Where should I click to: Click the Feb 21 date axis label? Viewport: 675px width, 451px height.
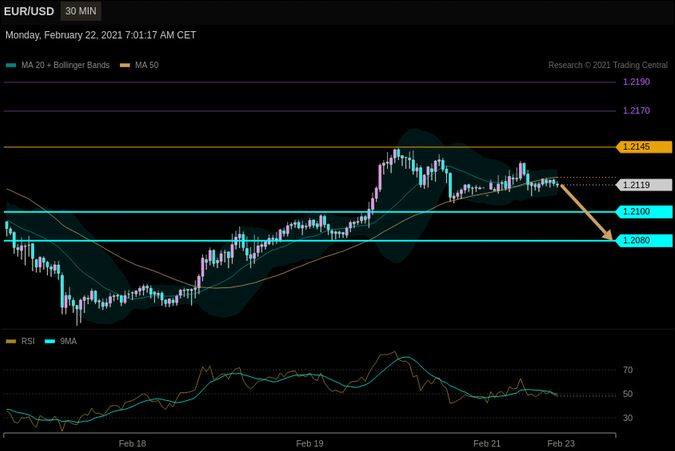(x=487, y=444)
